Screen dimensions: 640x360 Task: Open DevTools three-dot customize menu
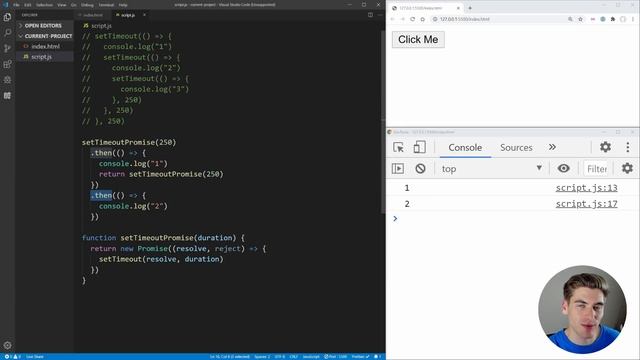(628, 147)
